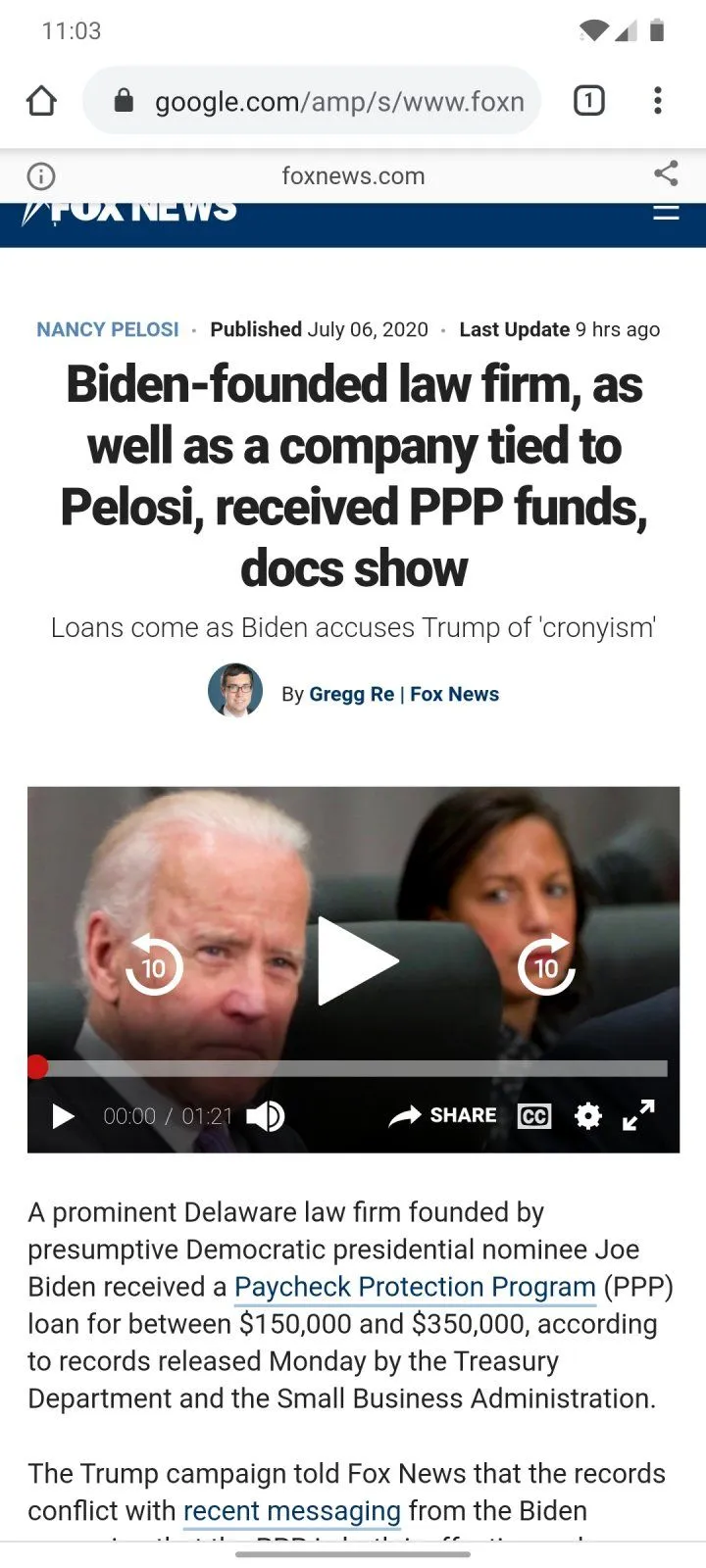Click the video SHARE button
Screen dimensions: 706x1568
(443, 1115)
